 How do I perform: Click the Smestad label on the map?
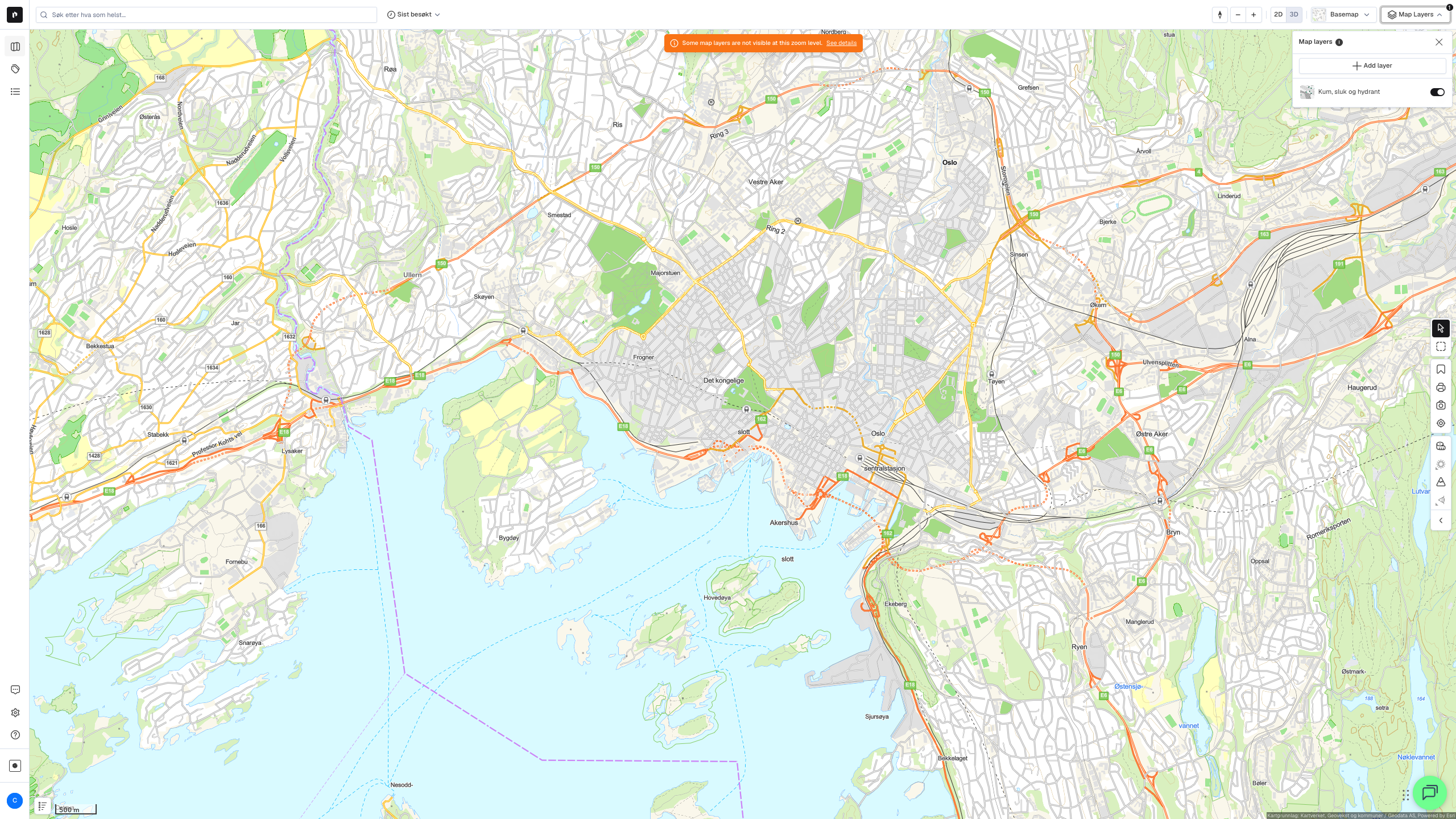pyautogui.click(x=559, y=215)
